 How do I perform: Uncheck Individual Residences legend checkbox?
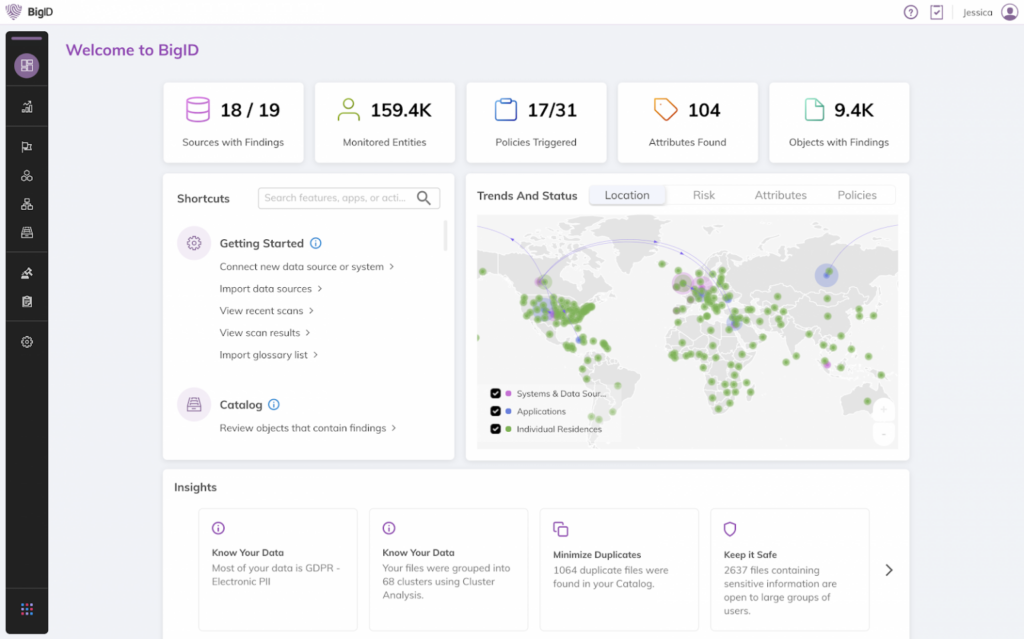coord(496,429)
